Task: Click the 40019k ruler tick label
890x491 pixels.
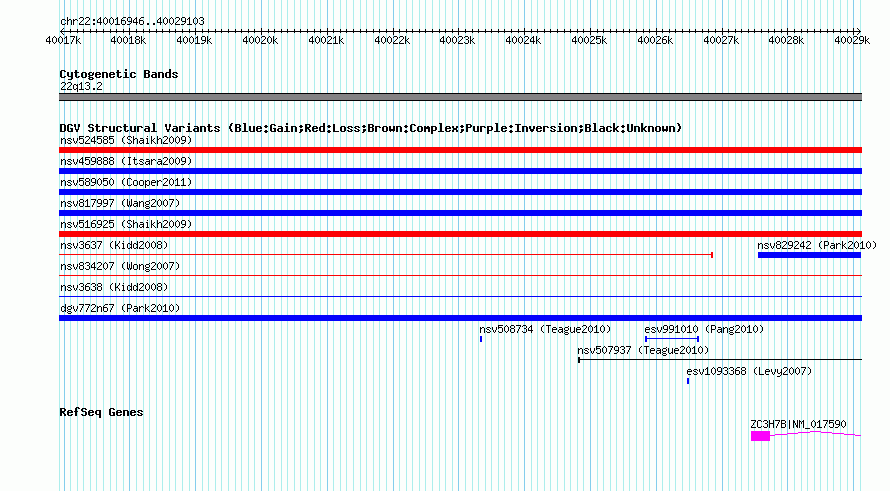Action: (x=194, y=40)
